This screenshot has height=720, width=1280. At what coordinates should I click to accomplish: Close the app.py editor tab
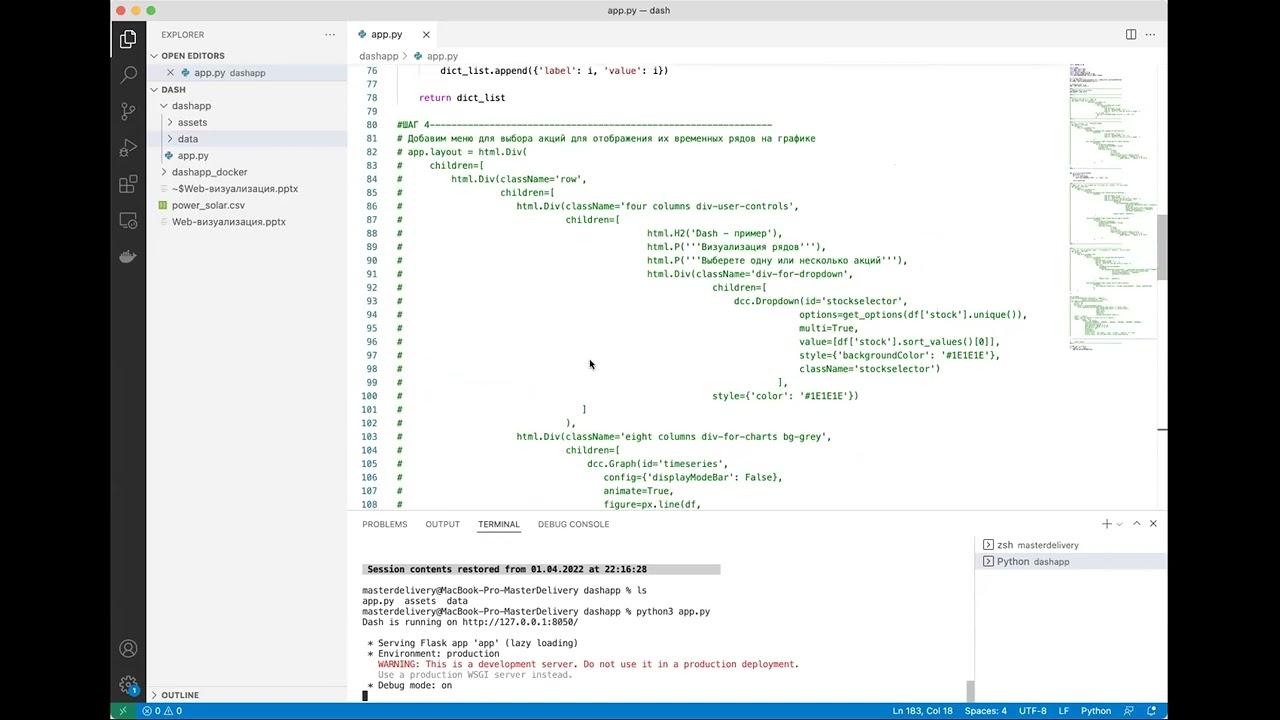pyautogui.click(x=426, y=35)
